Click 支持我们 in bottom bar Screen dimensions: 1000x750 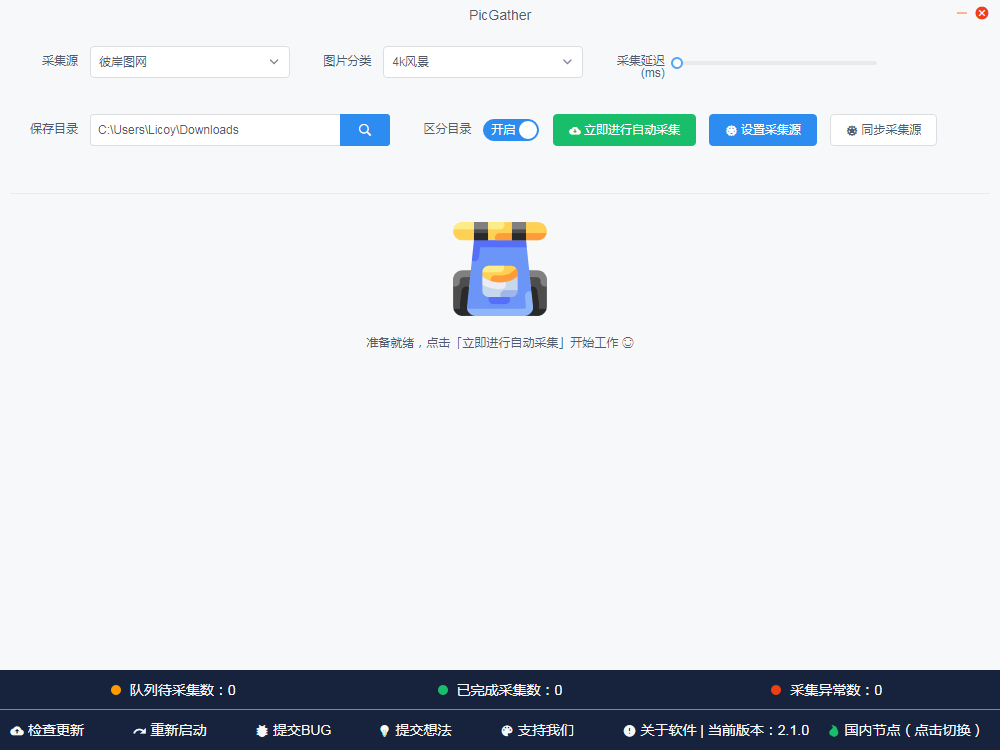[x=538, y=730]
